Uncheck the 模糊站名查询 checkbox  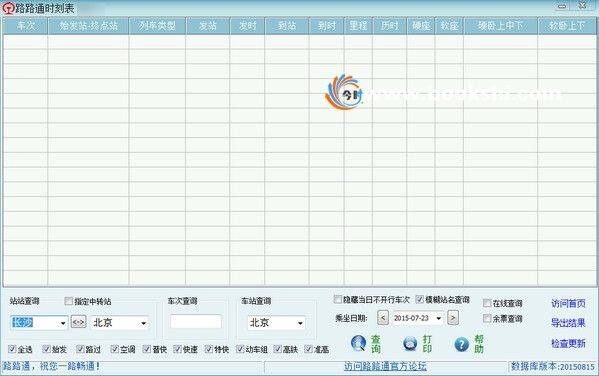419,299
